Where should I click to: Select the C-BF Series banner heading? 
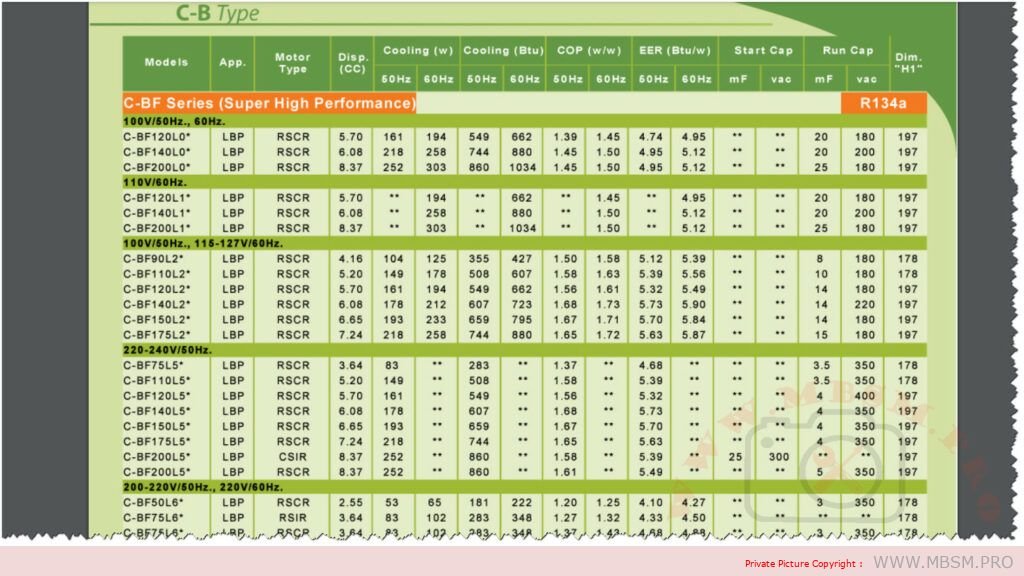pyautogui.click(x=269, y=103)
